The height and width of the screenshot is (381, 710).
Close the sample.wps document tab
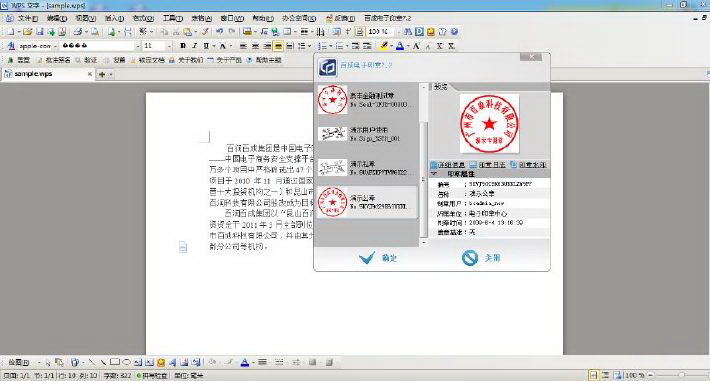(90, 74)
